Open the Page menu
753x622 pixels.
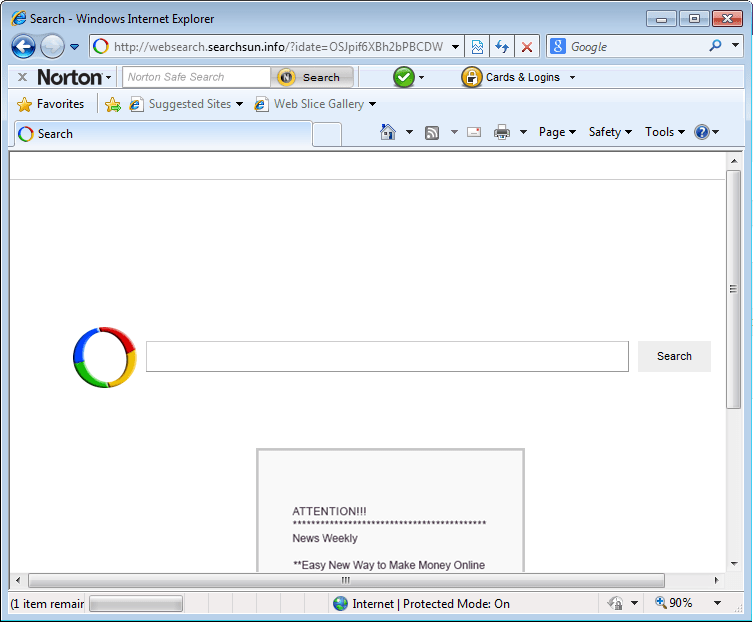[x=557, y=132]
